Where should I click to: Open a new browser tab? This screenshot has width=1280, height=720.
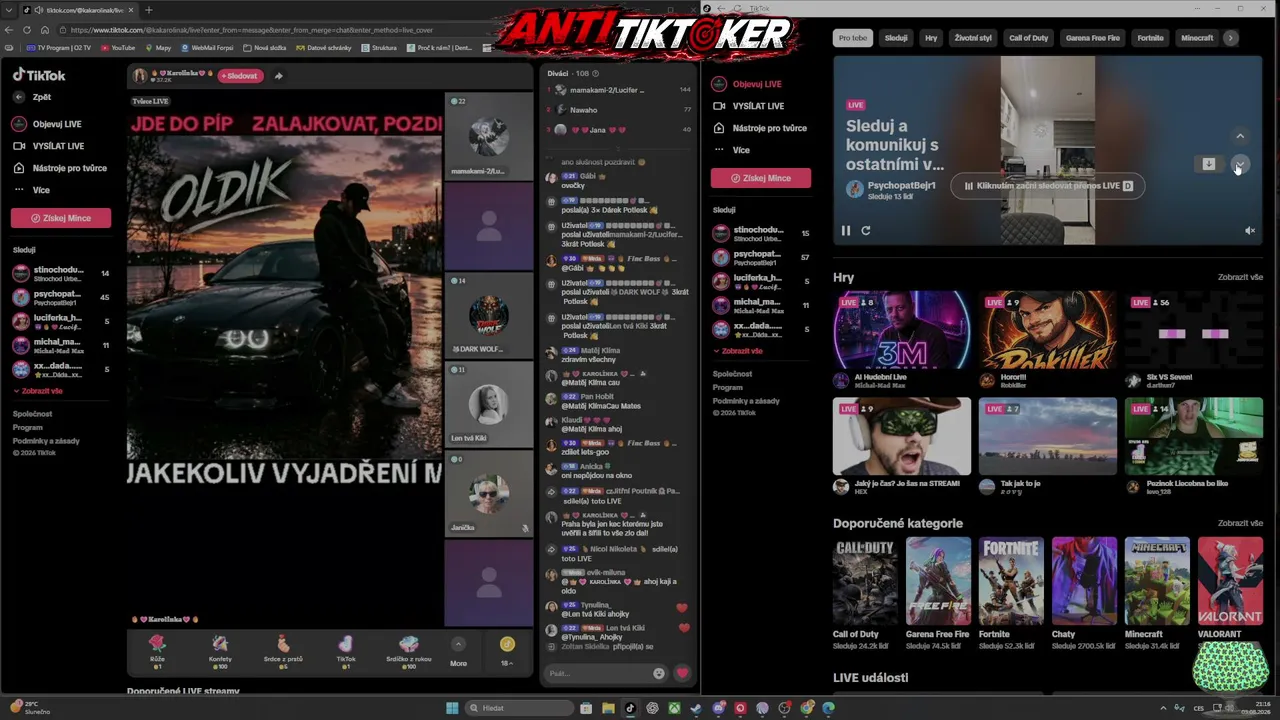tap(149, 10)
